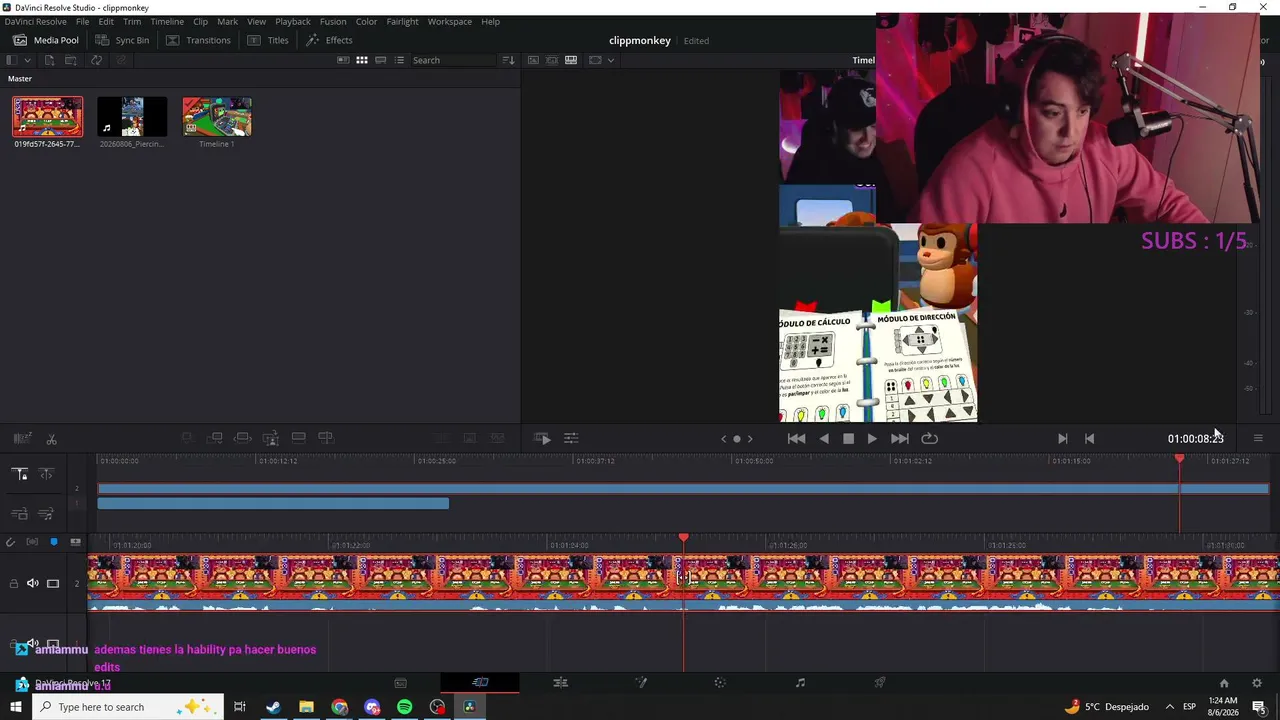This screenshot has height=720, width=1280.
Task: Click the upper timeline playhead marker
Action: click(x=1179, y=459)
